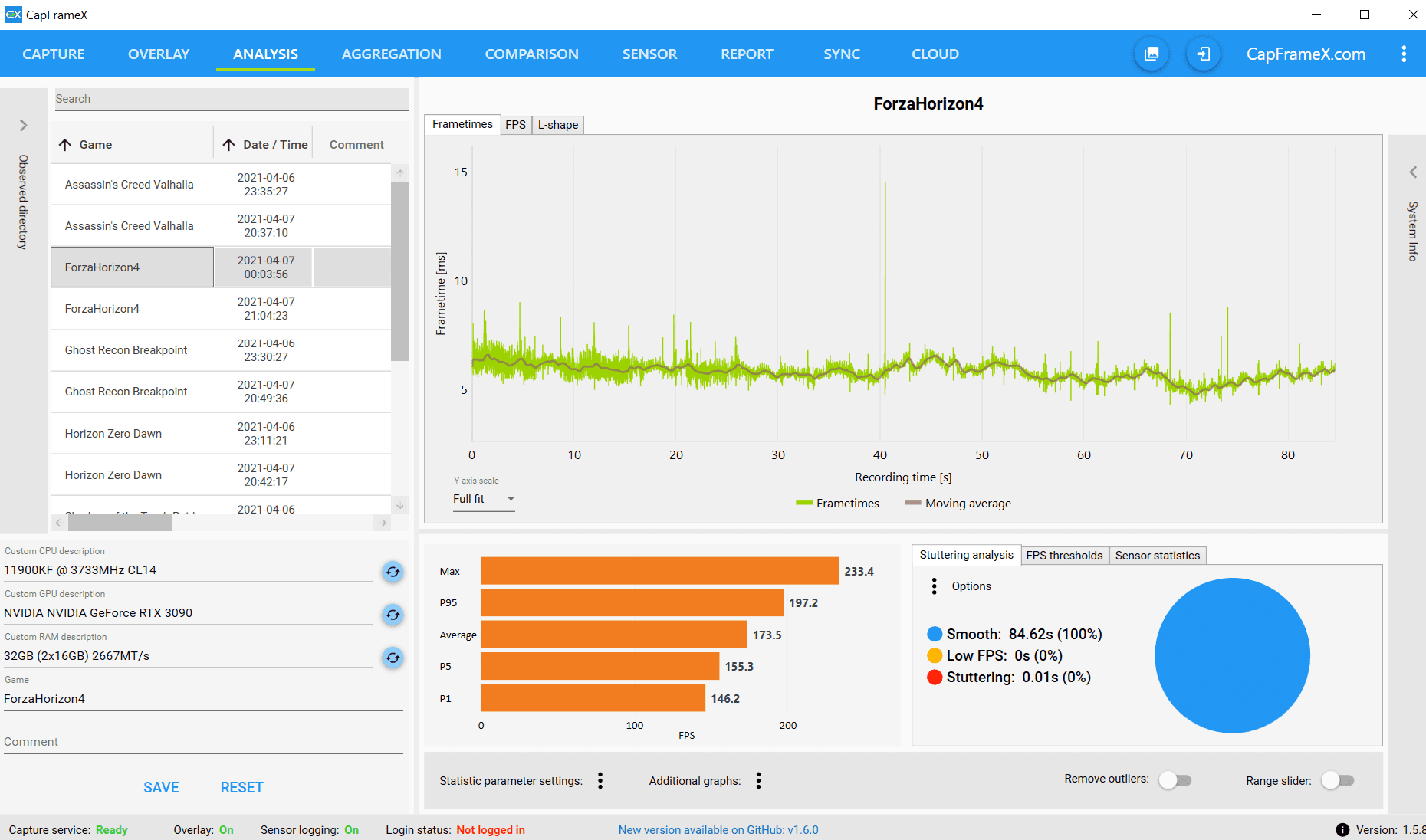1426x840 pixels.
Task: Sort records by Date / Time arrow
Action: point(228,145)
